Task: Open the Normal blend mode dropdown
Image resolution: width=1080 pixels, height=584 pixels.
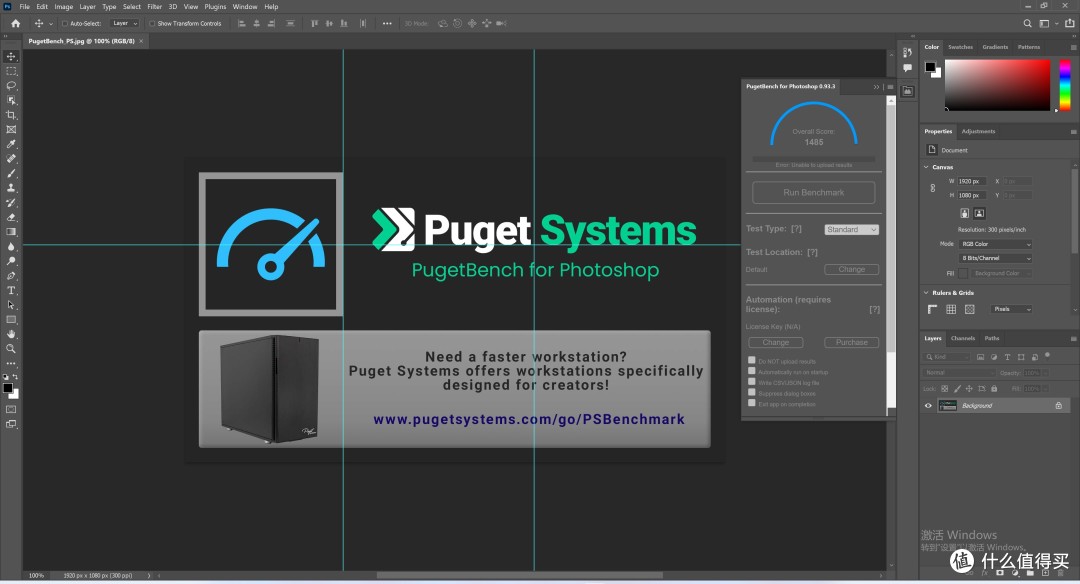Action: tap(958, 373)
